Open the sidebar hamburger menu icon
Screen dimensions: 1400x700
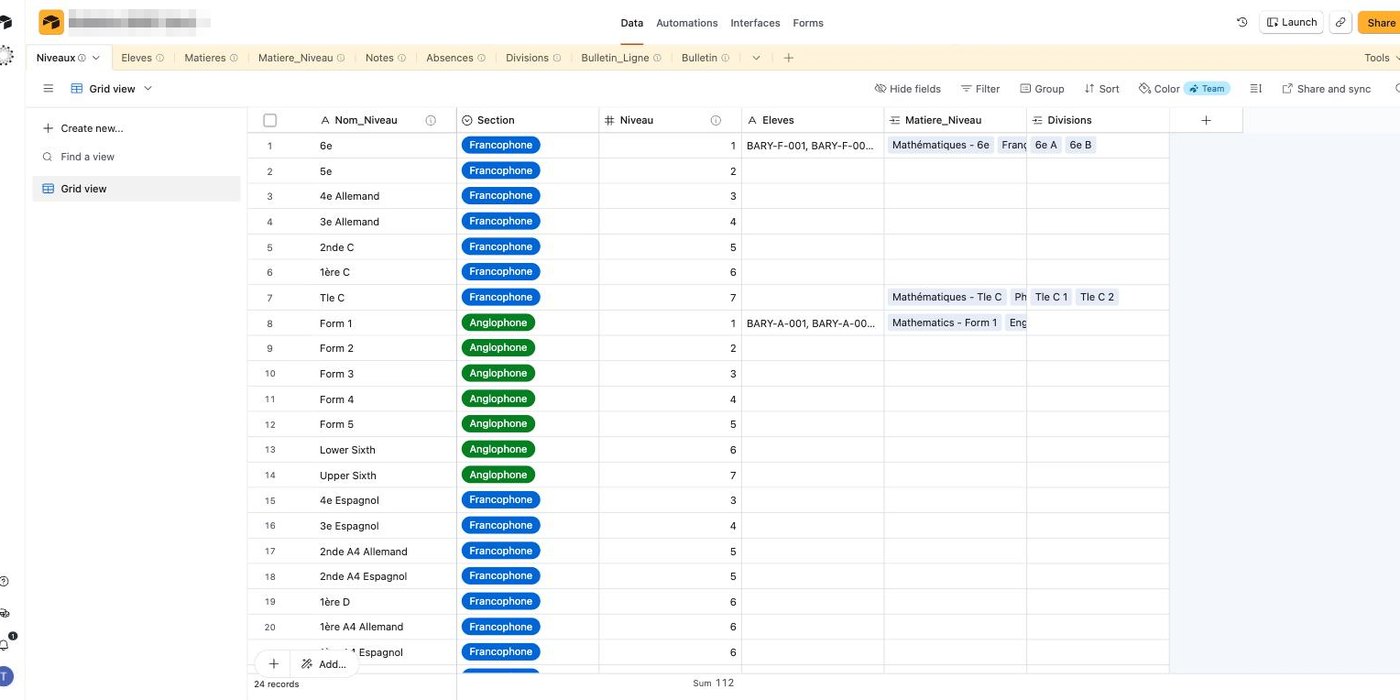click(x=48, y=89)
